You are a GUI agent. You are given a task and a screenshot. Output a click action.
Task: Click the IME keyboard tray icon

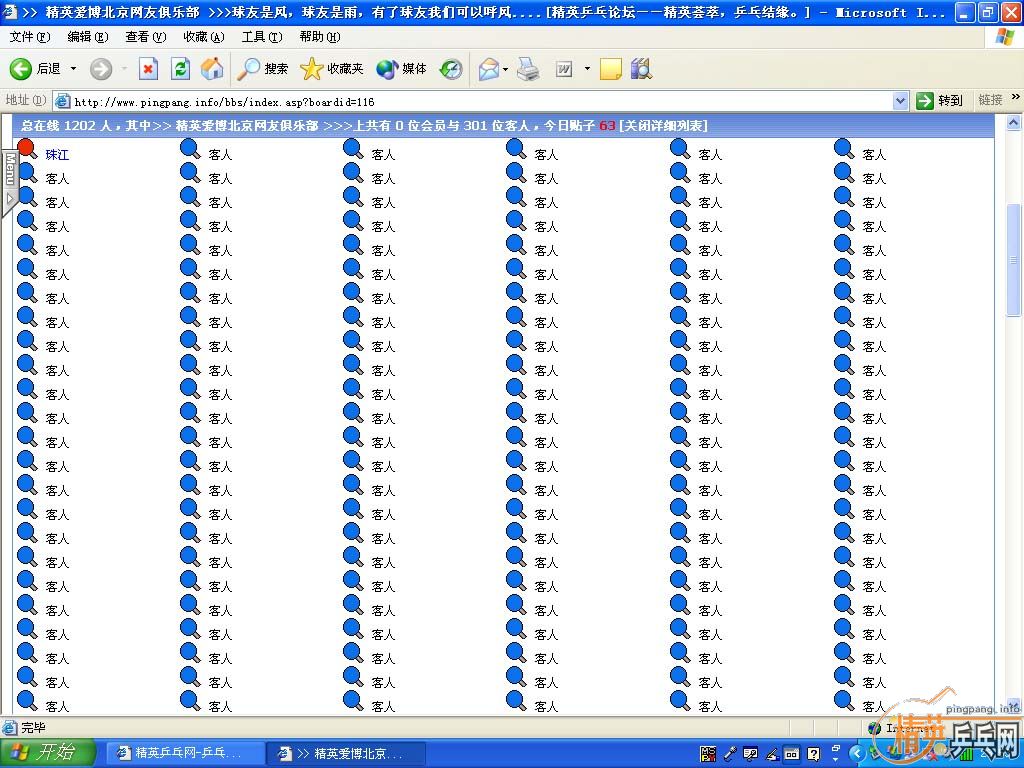tap(792, 754)
